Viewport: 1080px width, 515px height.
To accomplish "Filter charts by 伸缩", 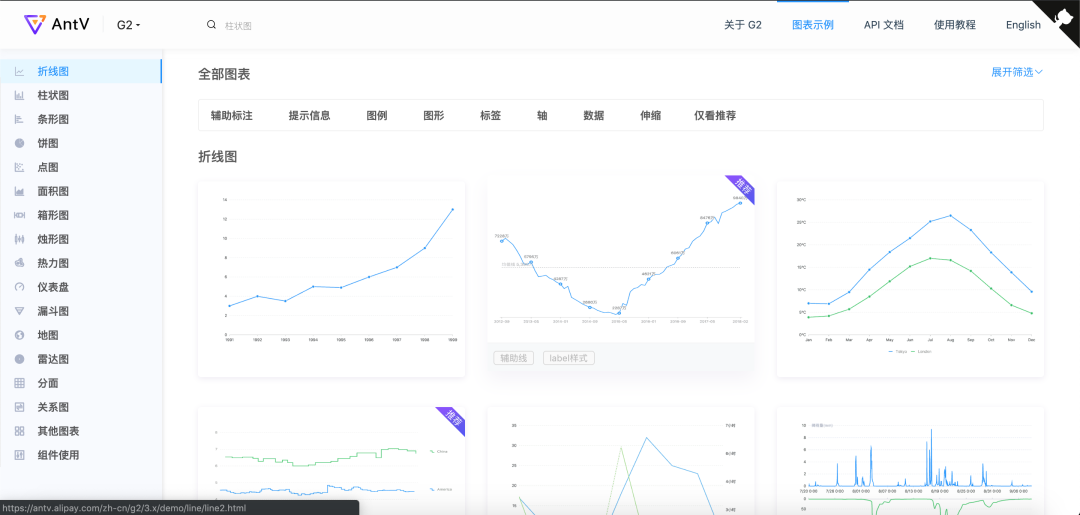I will (x=650, y=116).
